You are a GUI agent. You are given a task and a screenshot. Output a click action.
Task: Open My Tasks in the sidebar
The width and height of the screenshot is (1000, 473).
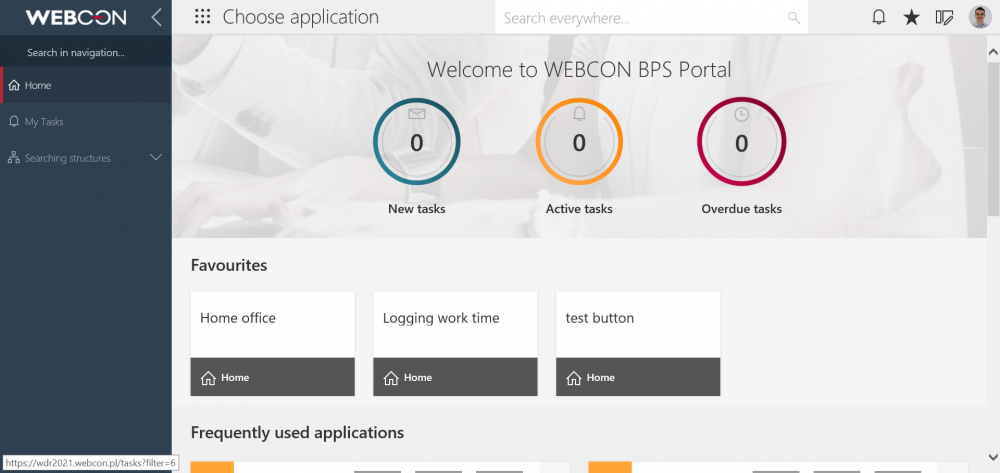[86, 121]
